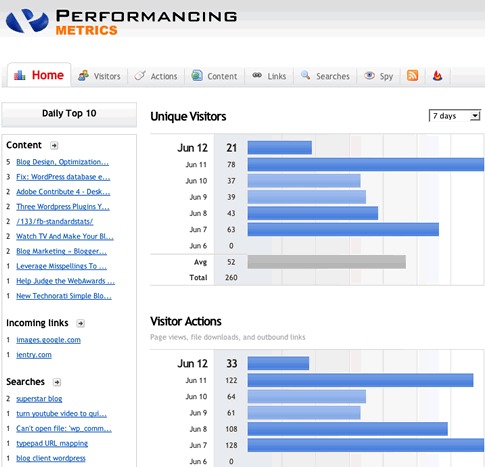The width and height of the screenshot is (485, 467).
Task: Click Jun 8 Unique Visitors bar
Action: click(313, 213)
